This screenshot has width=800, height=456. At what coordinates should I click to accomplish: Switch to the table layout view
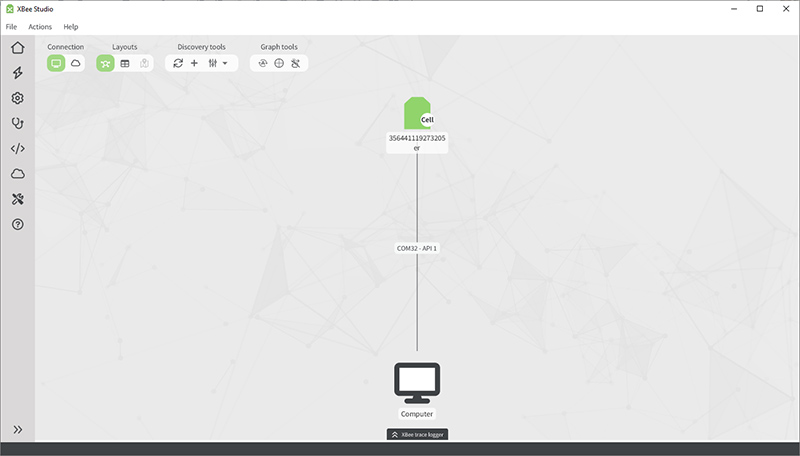[x=125, y=63]
